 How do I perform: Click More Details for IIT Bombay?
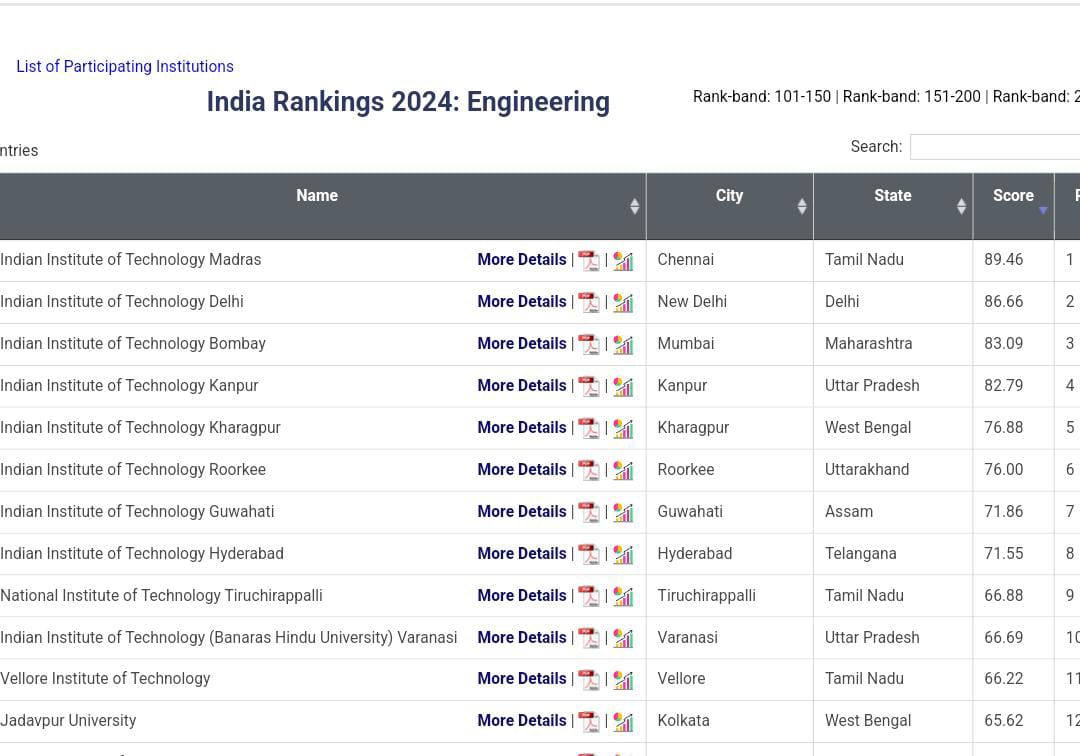[x=521, y=344]
